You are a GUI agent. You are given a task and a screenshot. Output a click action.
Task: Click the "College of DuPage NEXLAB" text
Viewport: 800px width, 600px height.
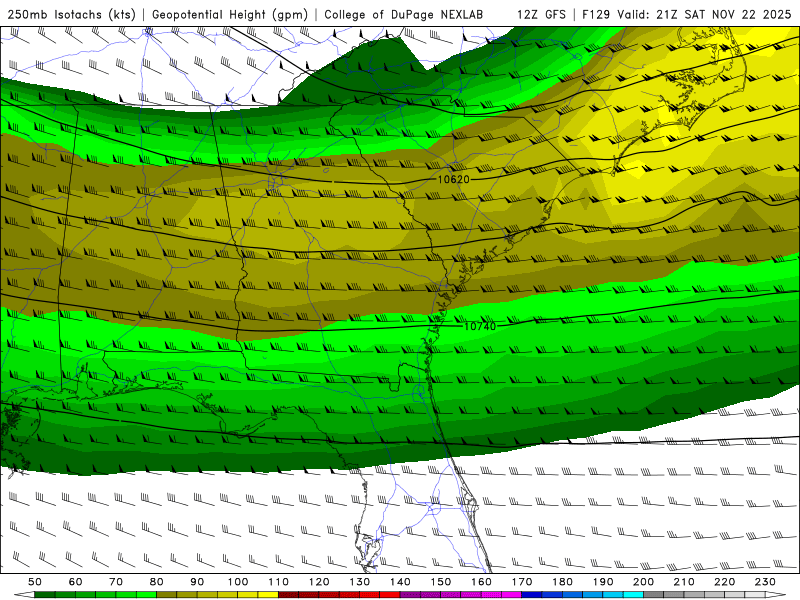tap(404, 15)
